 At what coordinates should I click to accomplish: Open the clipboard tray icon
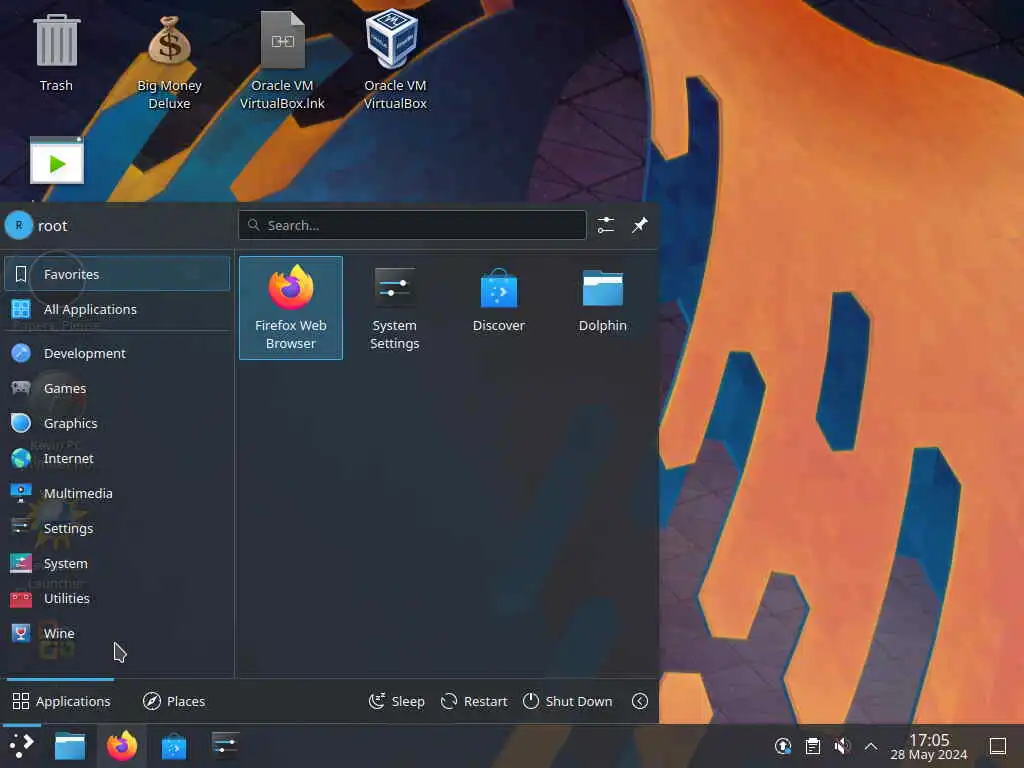click(812, 746)
